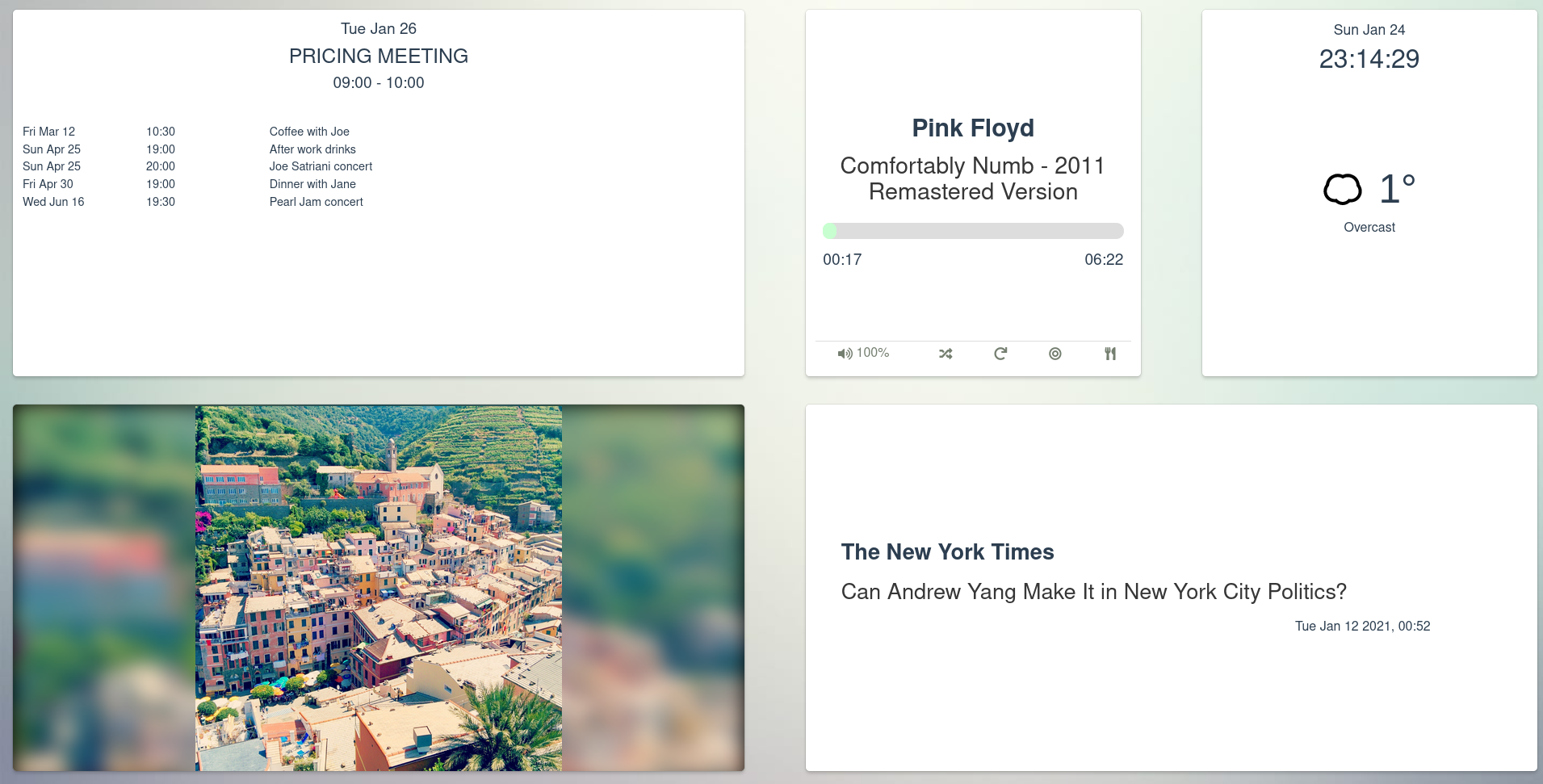1543x784 pixels.
Task: Toggle repeat playback icon
Action: [1000, 354]
